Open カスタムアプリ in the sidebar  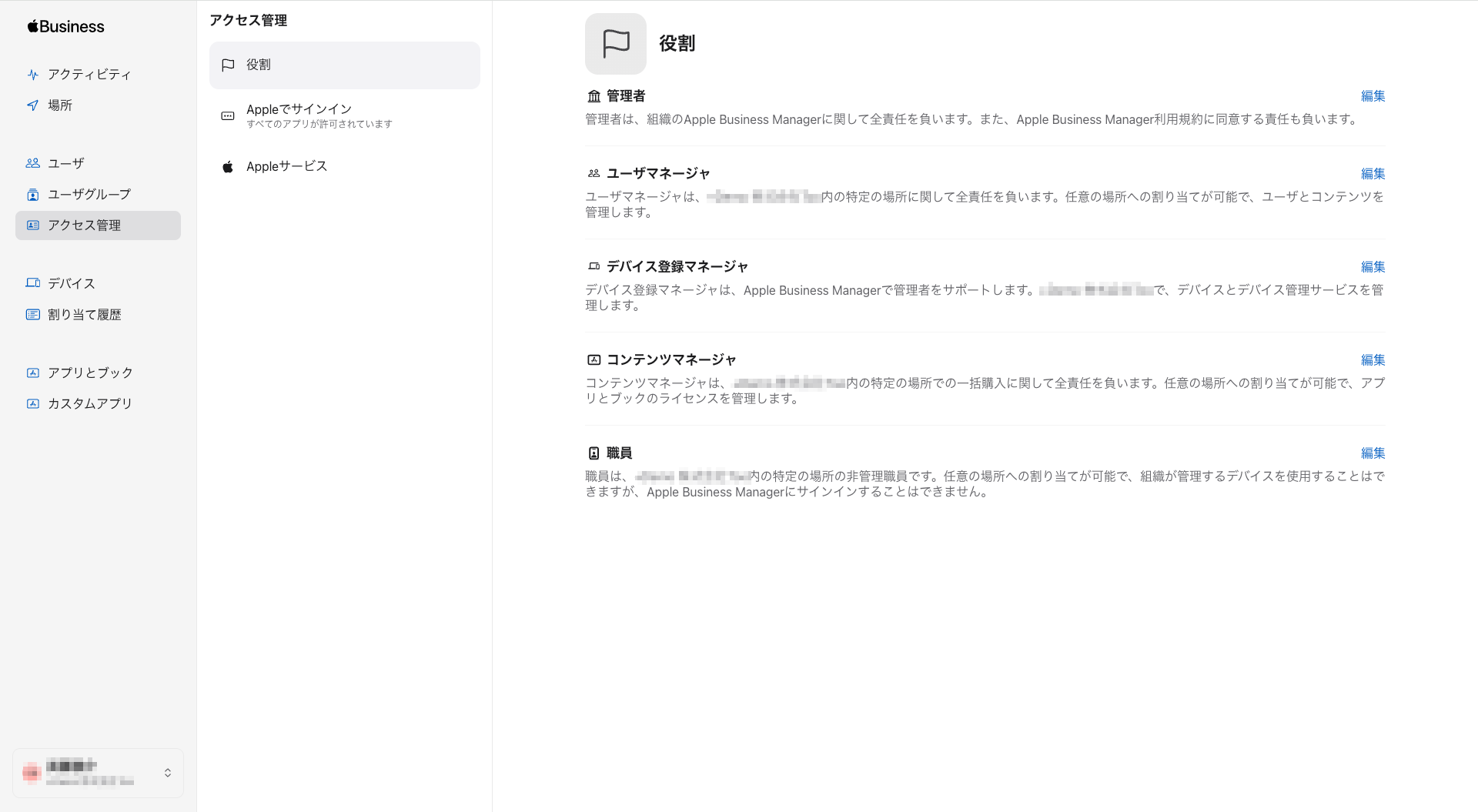coord(98,403)
